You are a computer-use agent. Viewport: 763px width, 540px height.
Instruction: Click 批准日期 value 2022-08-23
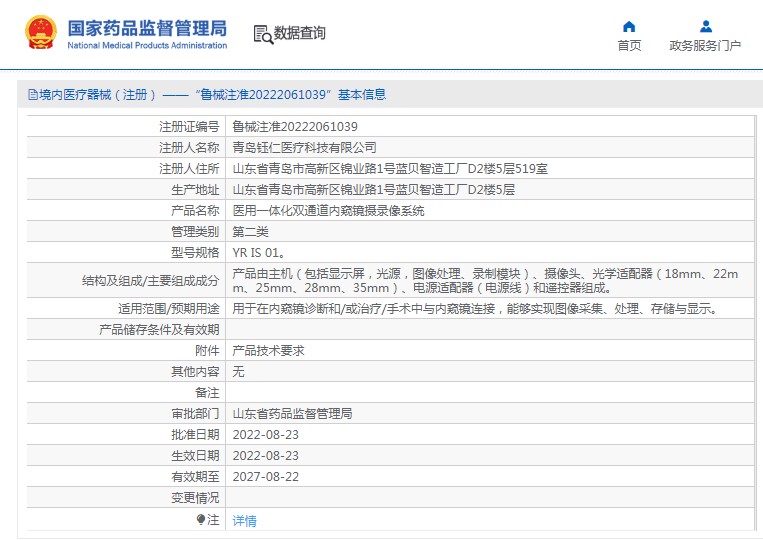[266, 435]
